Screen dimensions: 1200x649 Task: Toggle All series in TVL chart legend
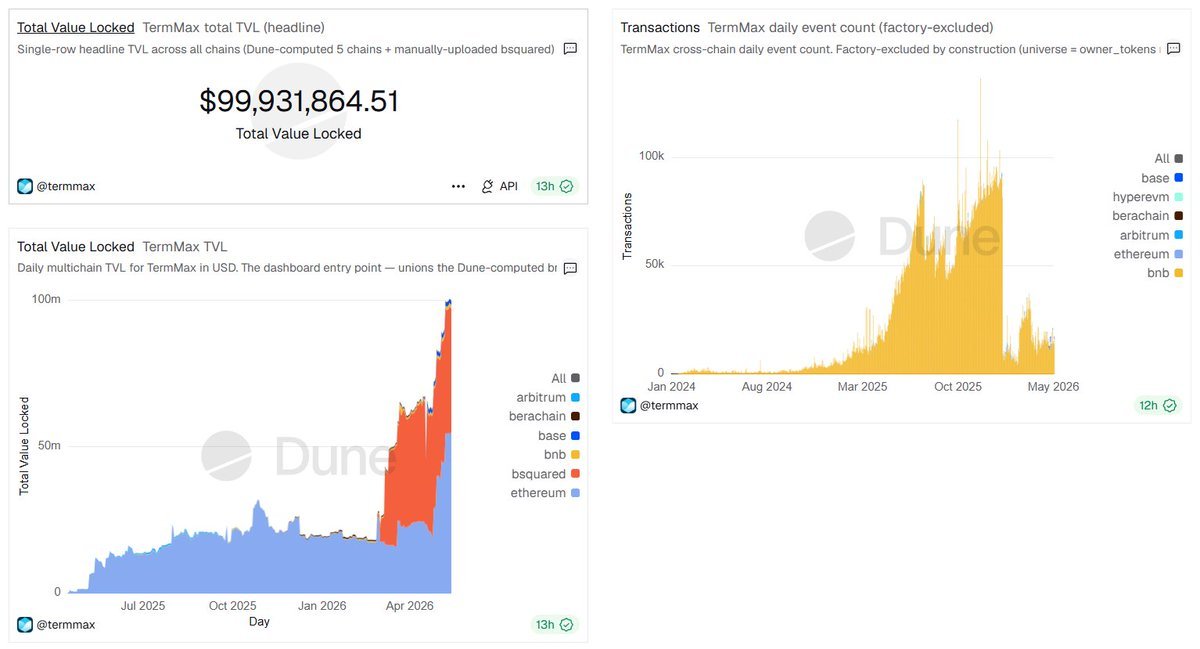click(565, 379)
